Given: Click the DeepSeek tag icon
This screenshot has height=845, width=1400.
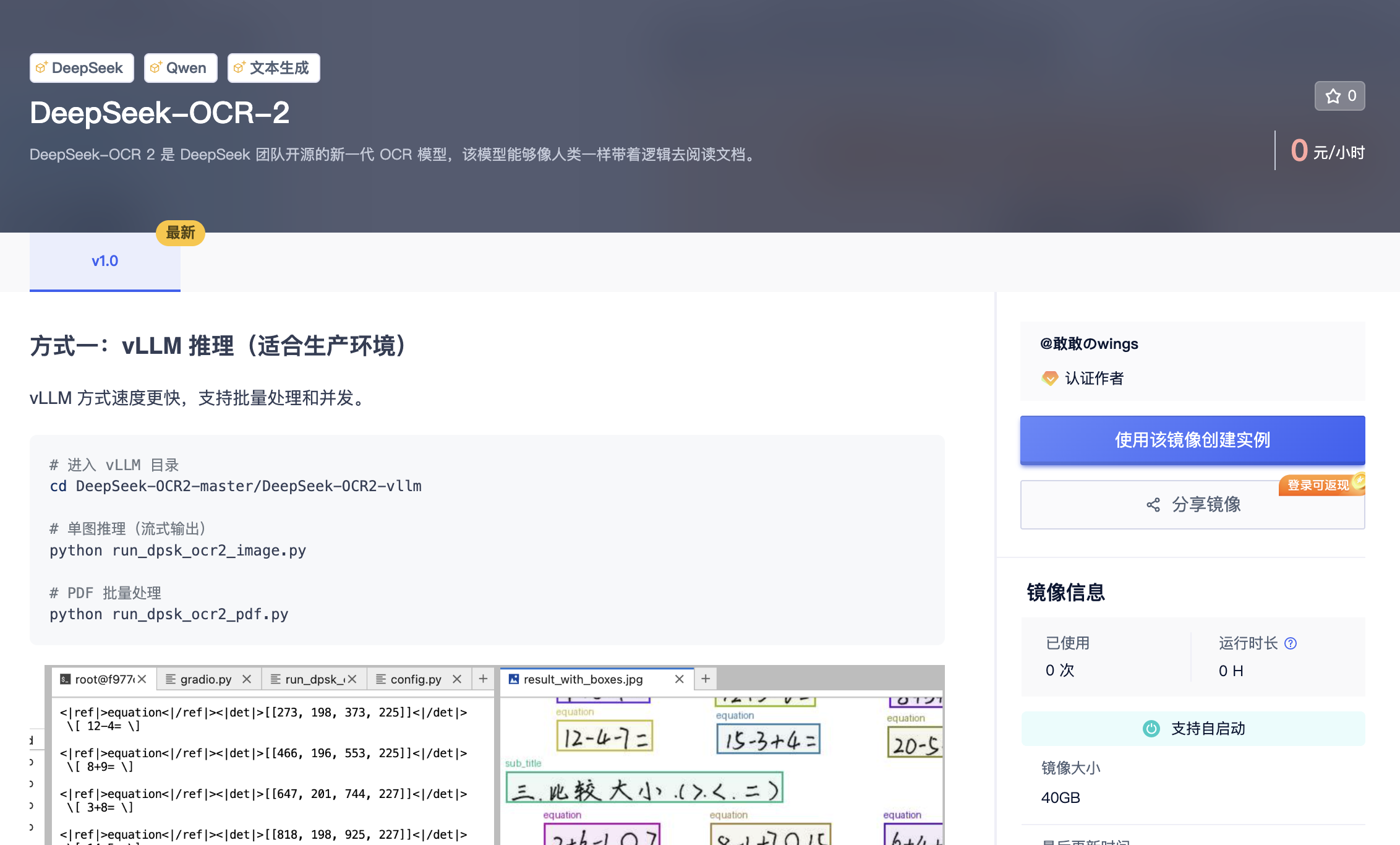Looking at the screenshot, I should tap(41, 67).
